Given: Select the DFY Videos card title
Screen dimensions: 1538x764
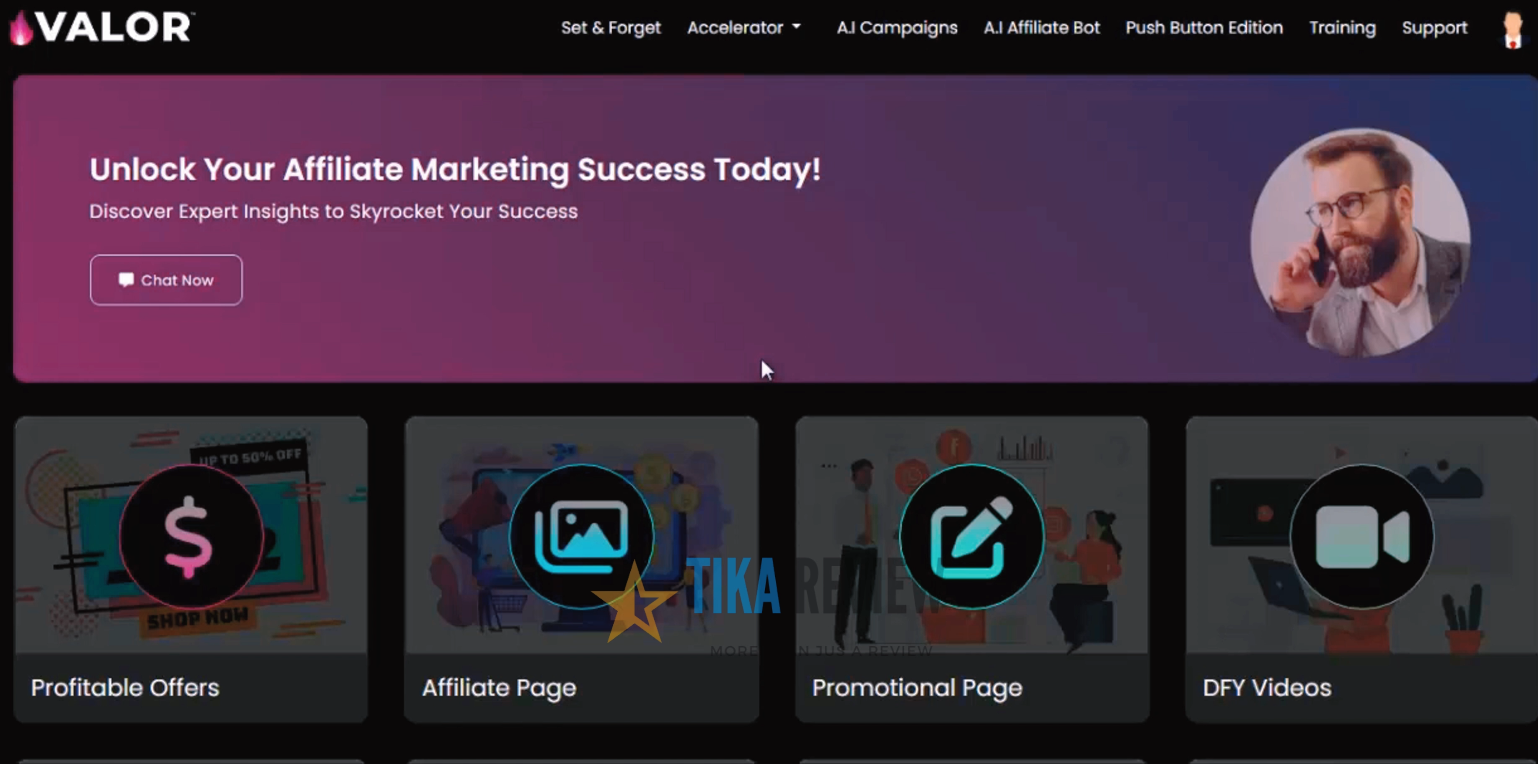Looking at the screenshot, I should 1266,687.
